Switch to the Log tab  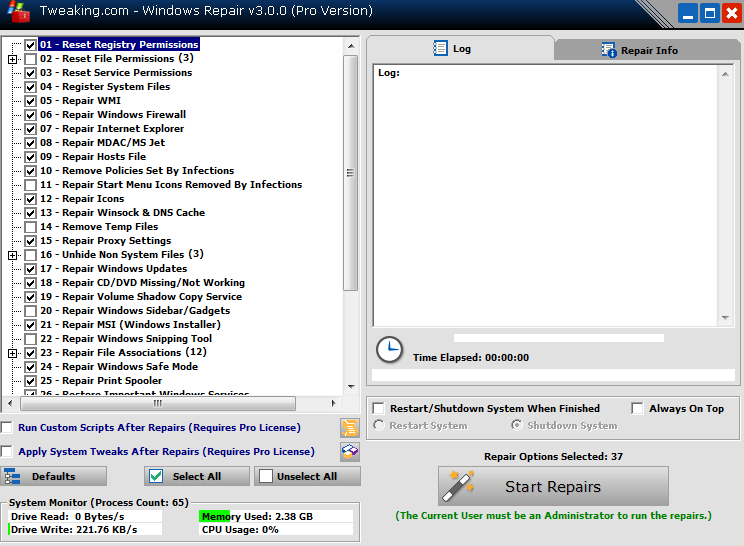click(x=460, y=48)
